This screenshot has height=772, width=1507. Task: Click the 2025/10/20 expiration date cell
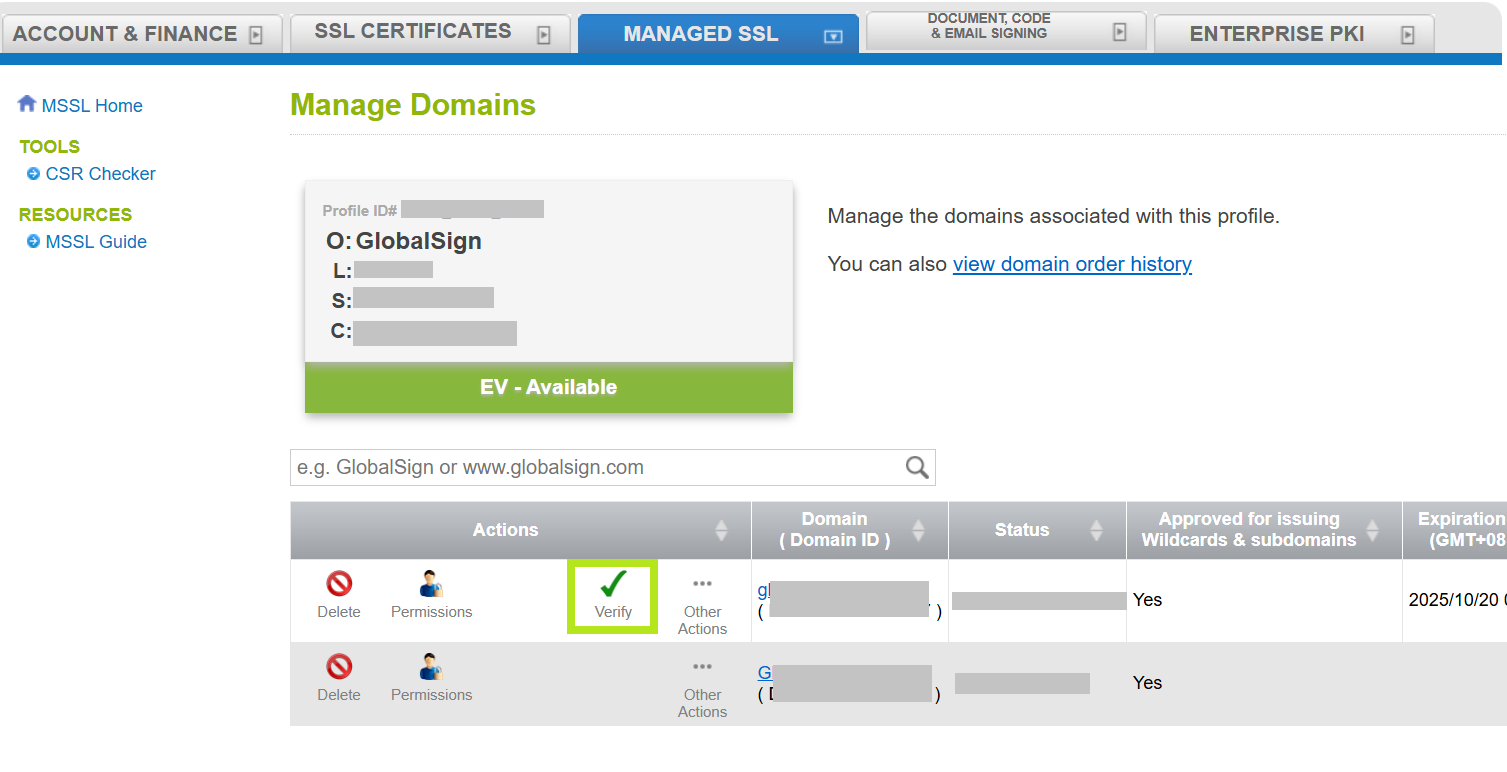pyautogui.click(x=1456, y=600)
